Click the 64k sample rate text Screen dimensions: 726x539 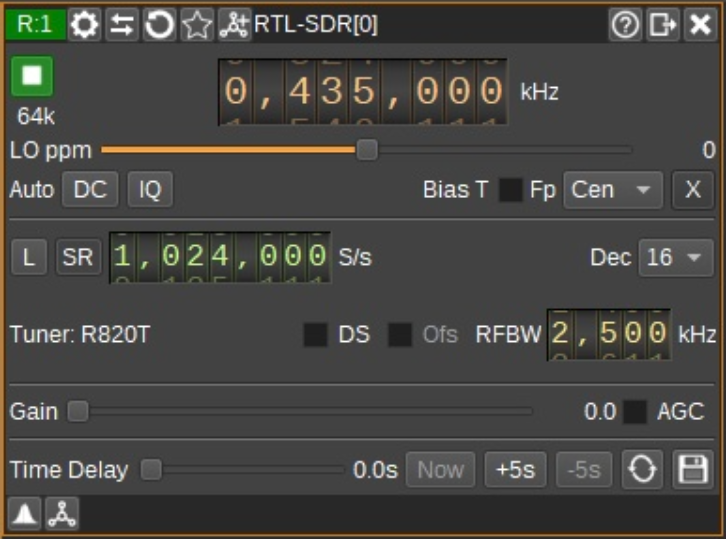tap(36, 116)
